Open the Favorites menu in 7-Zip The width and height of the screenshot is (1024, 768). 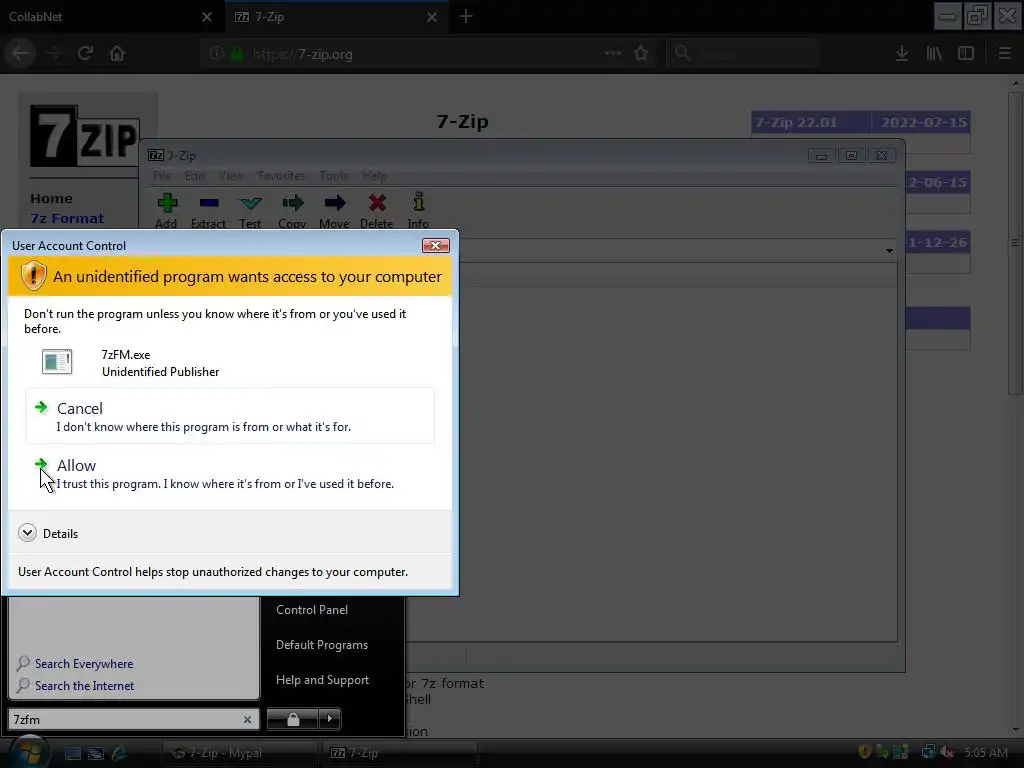coord(281,176)
